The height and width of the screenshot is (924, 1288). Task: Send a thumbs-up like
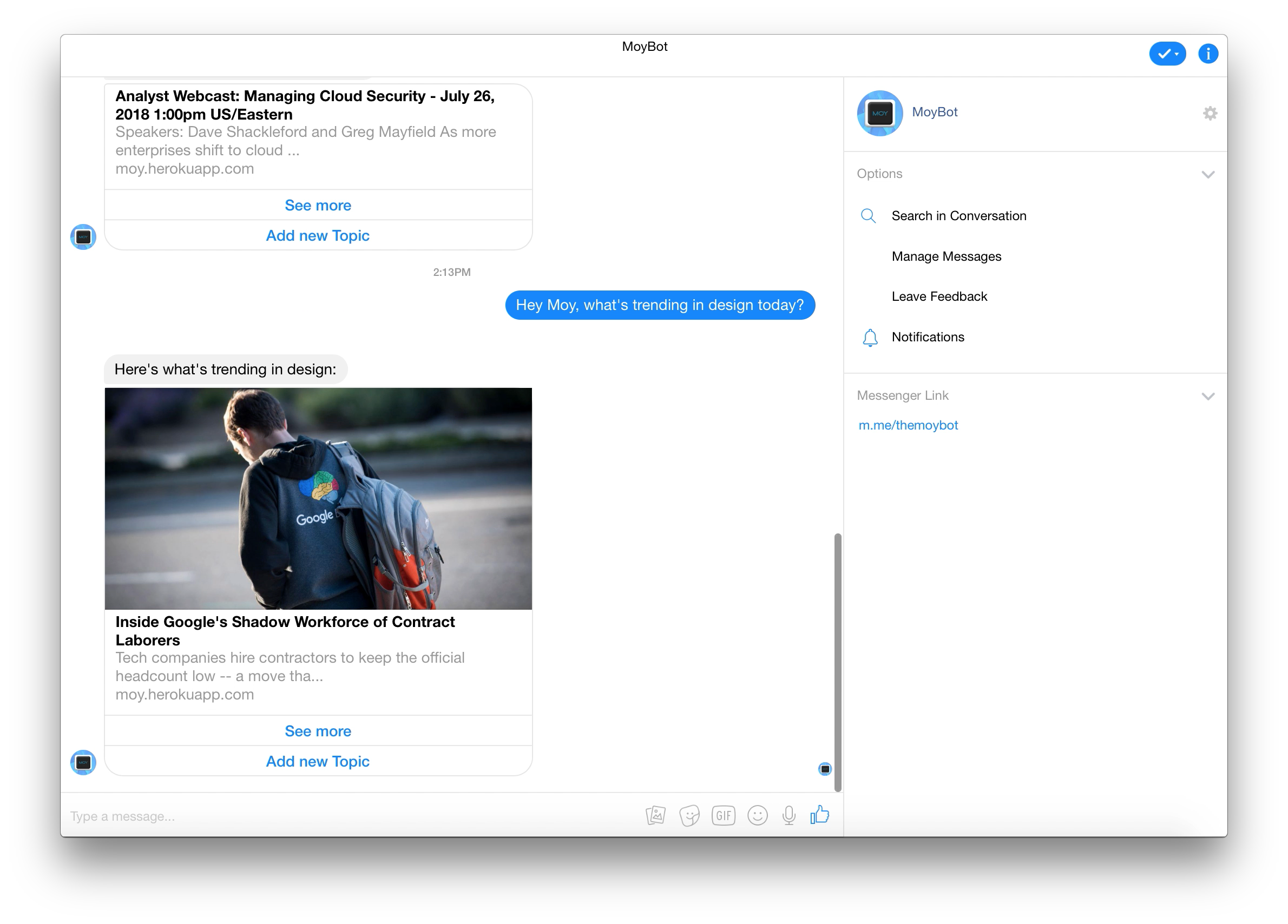pos(819,815)
